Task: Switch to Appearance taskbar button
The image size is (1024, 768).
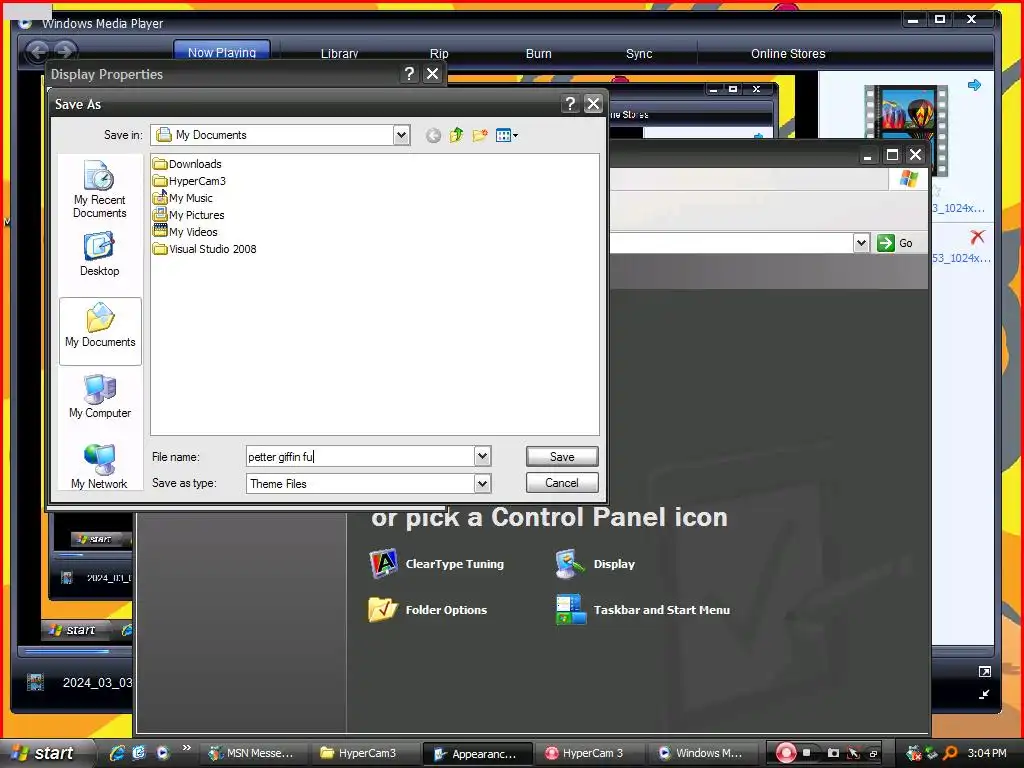Action: 477,754
